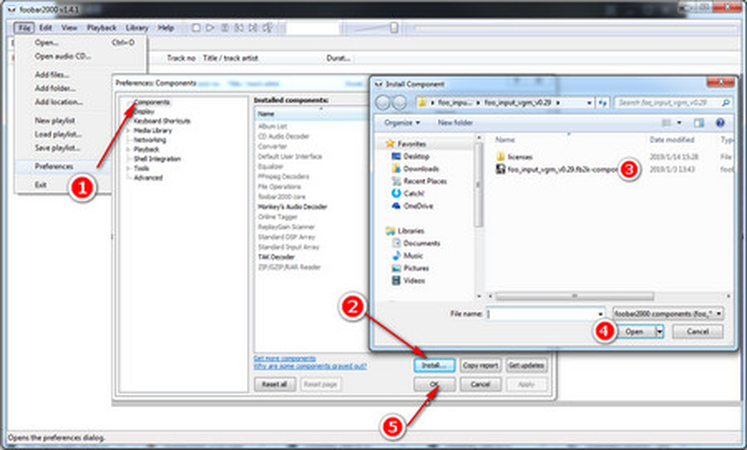Click the Show preview pane icon
The image size is (747, 450).
pos(698,123)
